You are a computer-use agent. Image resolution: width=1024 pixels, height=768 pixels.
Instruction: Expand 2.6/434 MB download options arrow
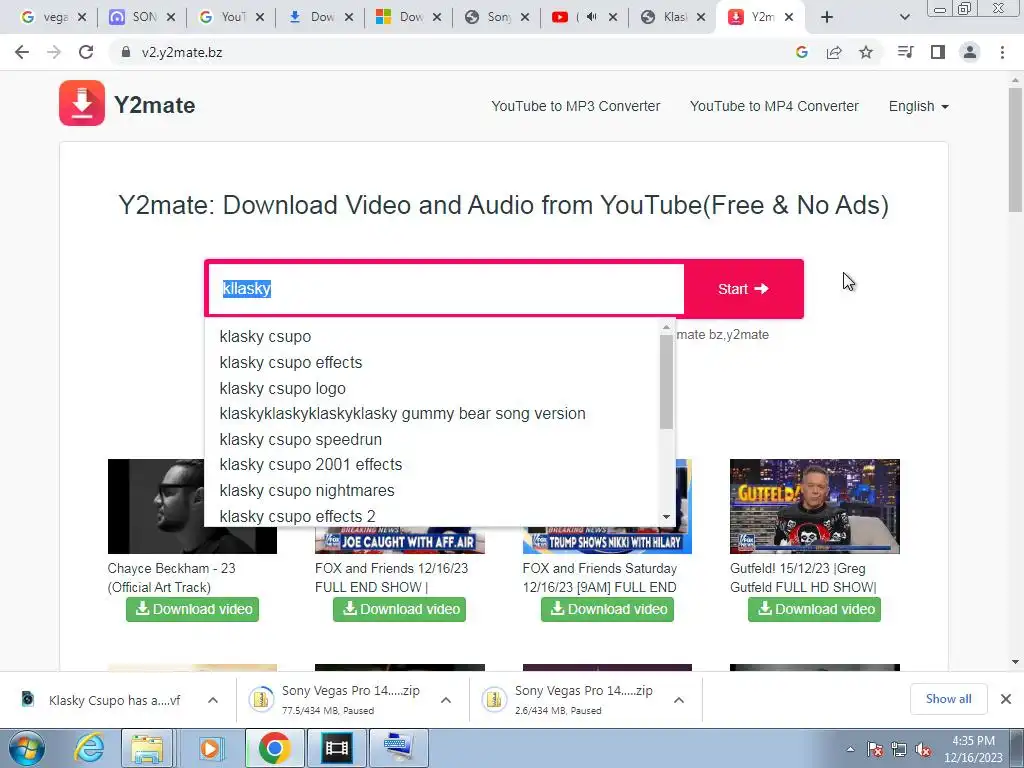pyautogui.click(x=679, y=700)
